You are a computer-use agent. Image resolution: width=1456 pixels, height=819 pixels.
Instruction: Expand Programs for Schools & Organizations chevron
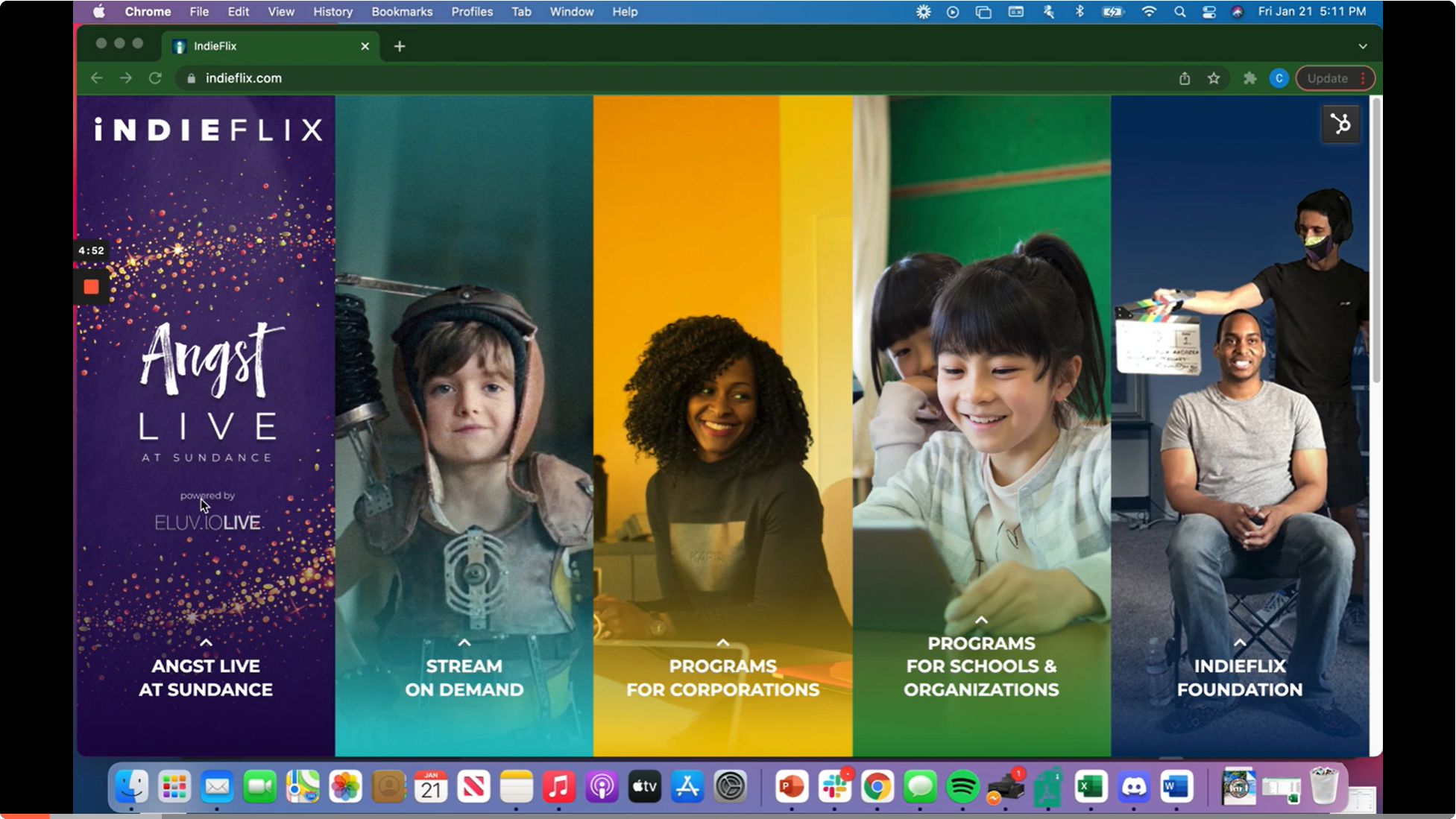[982, 620]
